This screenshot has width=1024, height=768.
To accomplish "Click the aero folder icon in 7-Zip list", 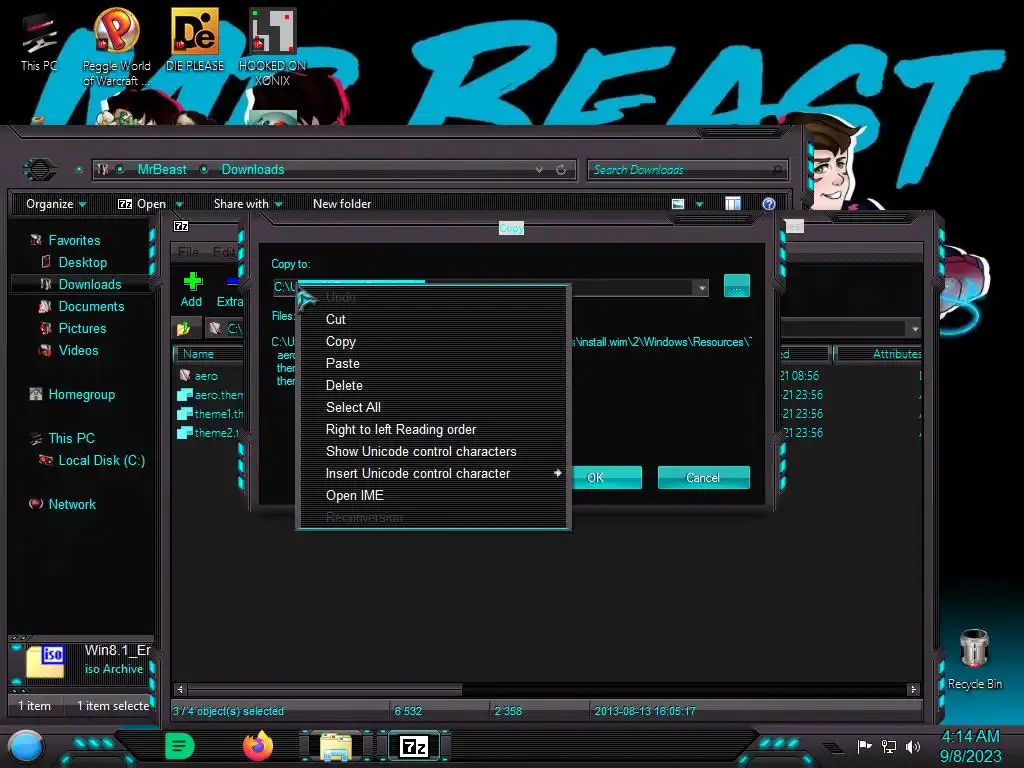I will pos(185,376).
